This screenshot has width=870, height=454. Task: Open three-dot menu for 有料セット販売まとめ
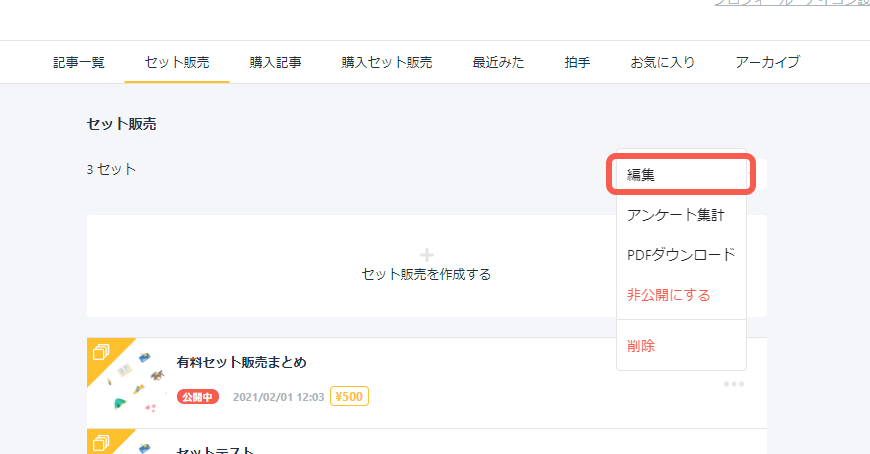pyautogui.click(x=734, y=384)
